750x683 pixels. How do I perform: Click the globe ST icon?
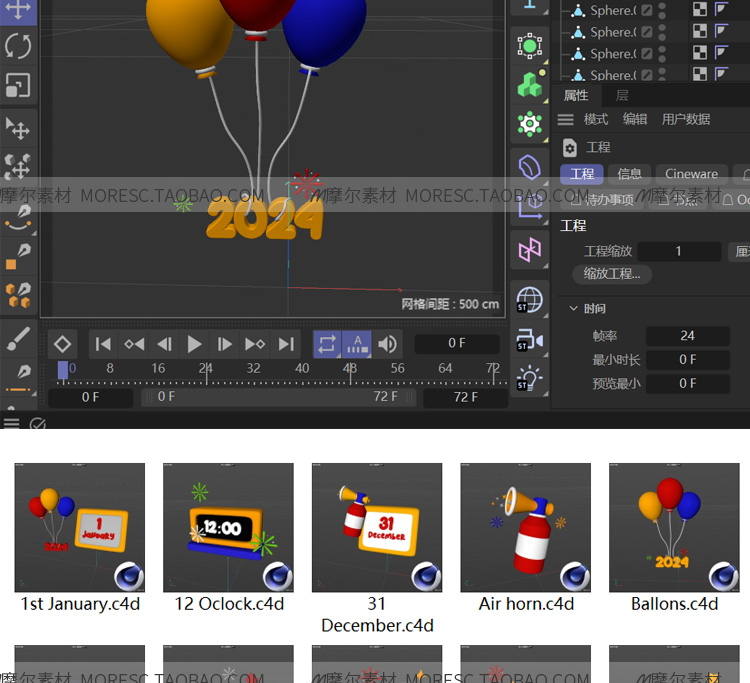529,300
